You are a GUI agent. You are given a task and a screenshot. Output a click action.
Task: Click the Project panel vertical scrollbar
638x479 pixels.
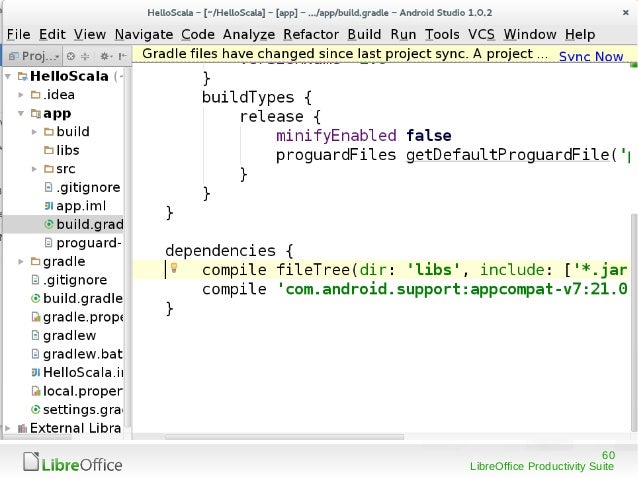128,247
